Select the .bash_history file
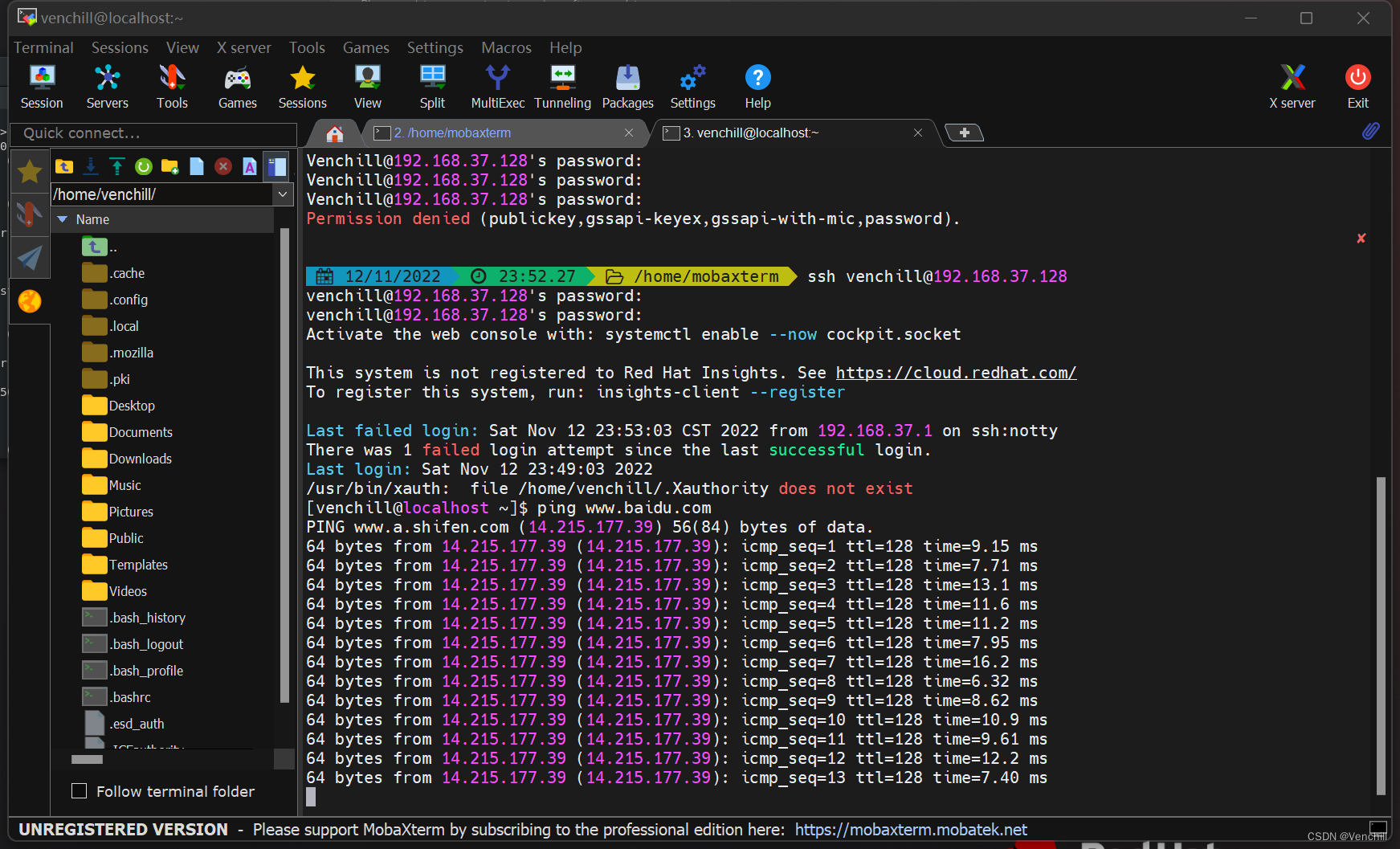This screenshot has width=1400, height=849. pos(134,618)
